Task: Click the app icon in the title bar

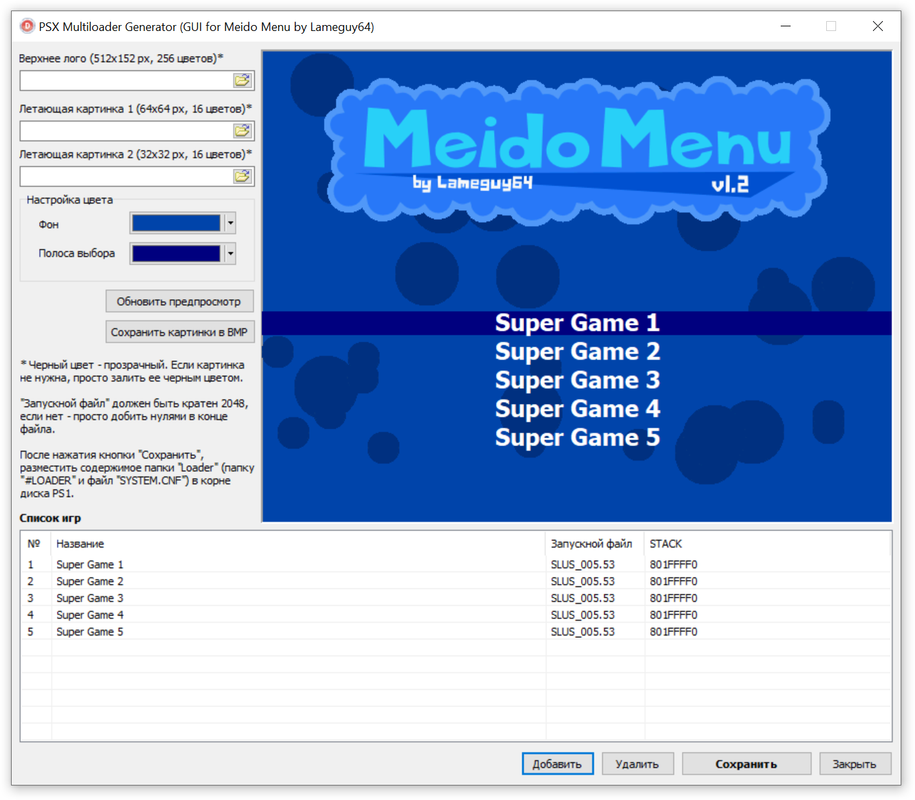Action: pos(27,26)
